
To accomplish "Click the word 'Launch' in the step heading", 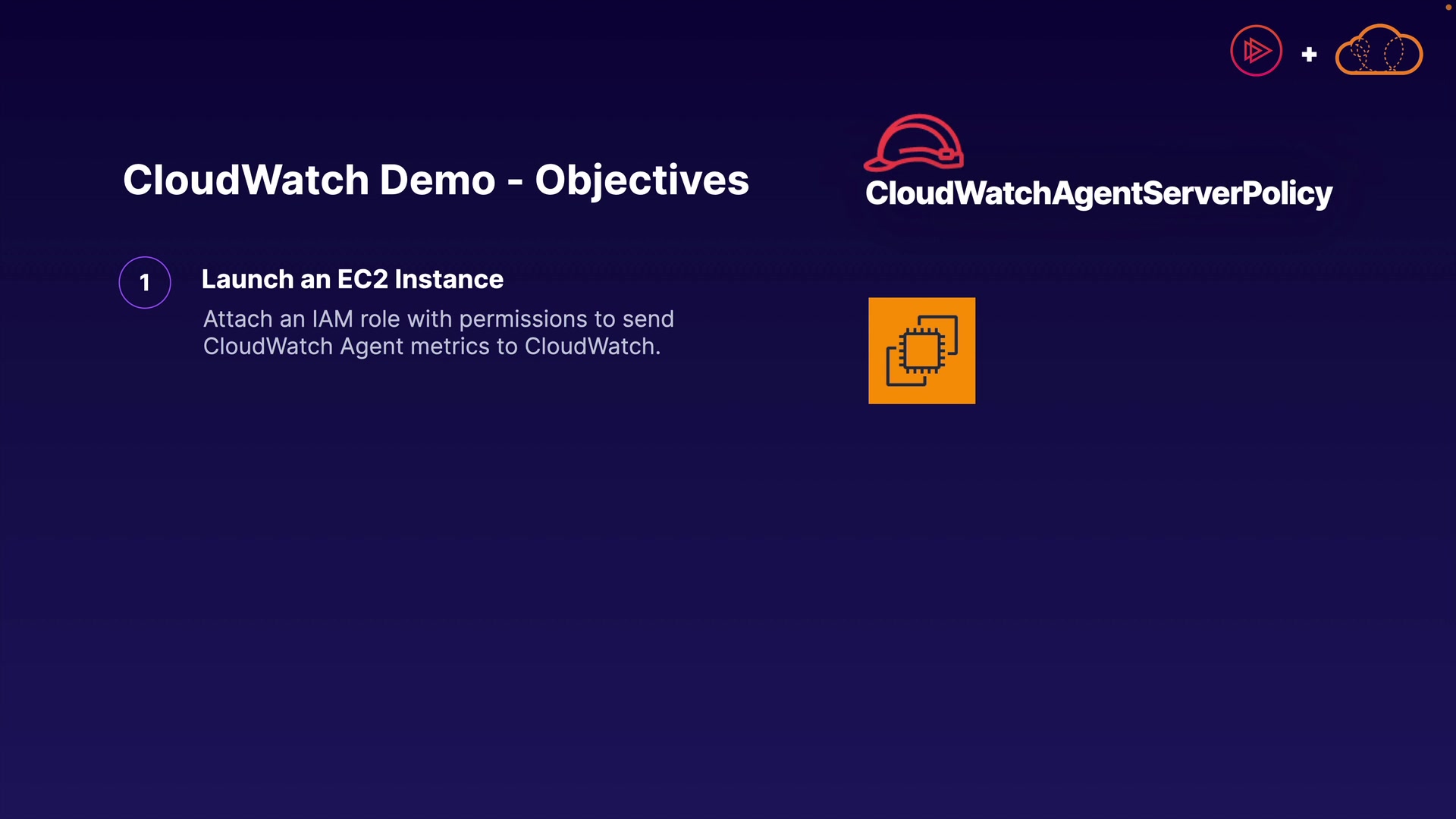I will [x=247, y=279].
